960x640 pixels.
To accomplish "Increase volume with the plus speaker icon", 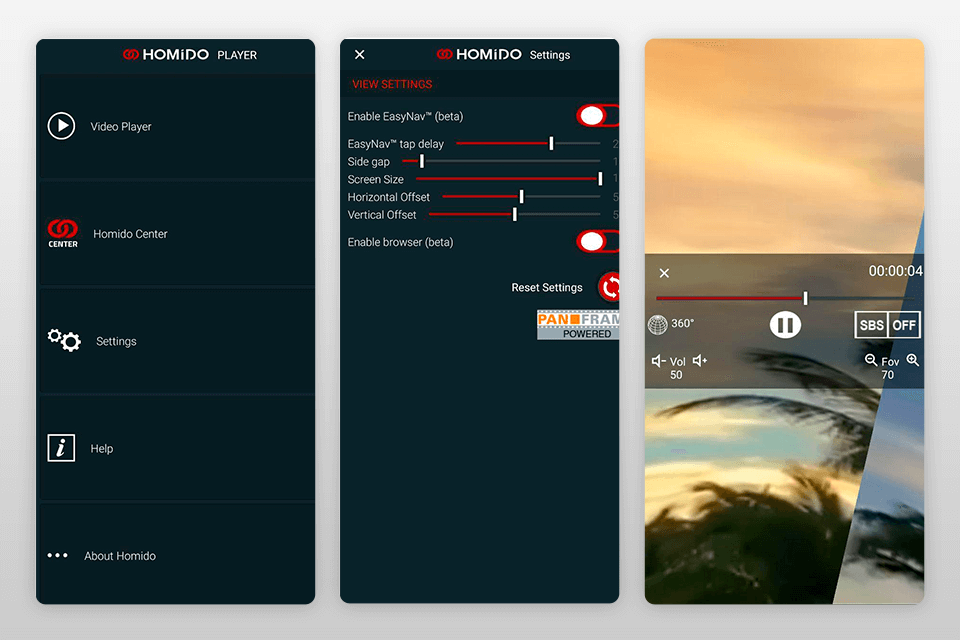I will click(700, 361).
